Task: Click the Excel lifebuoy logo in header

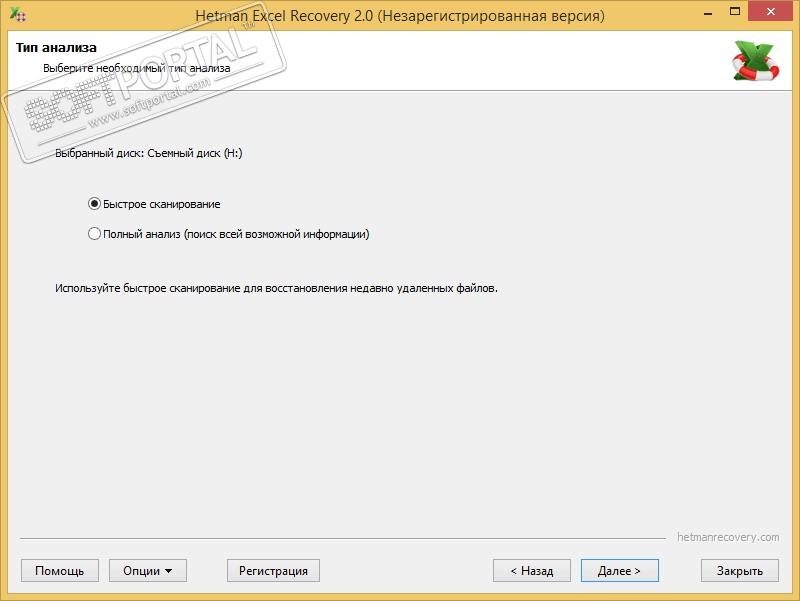Action: 756,61
